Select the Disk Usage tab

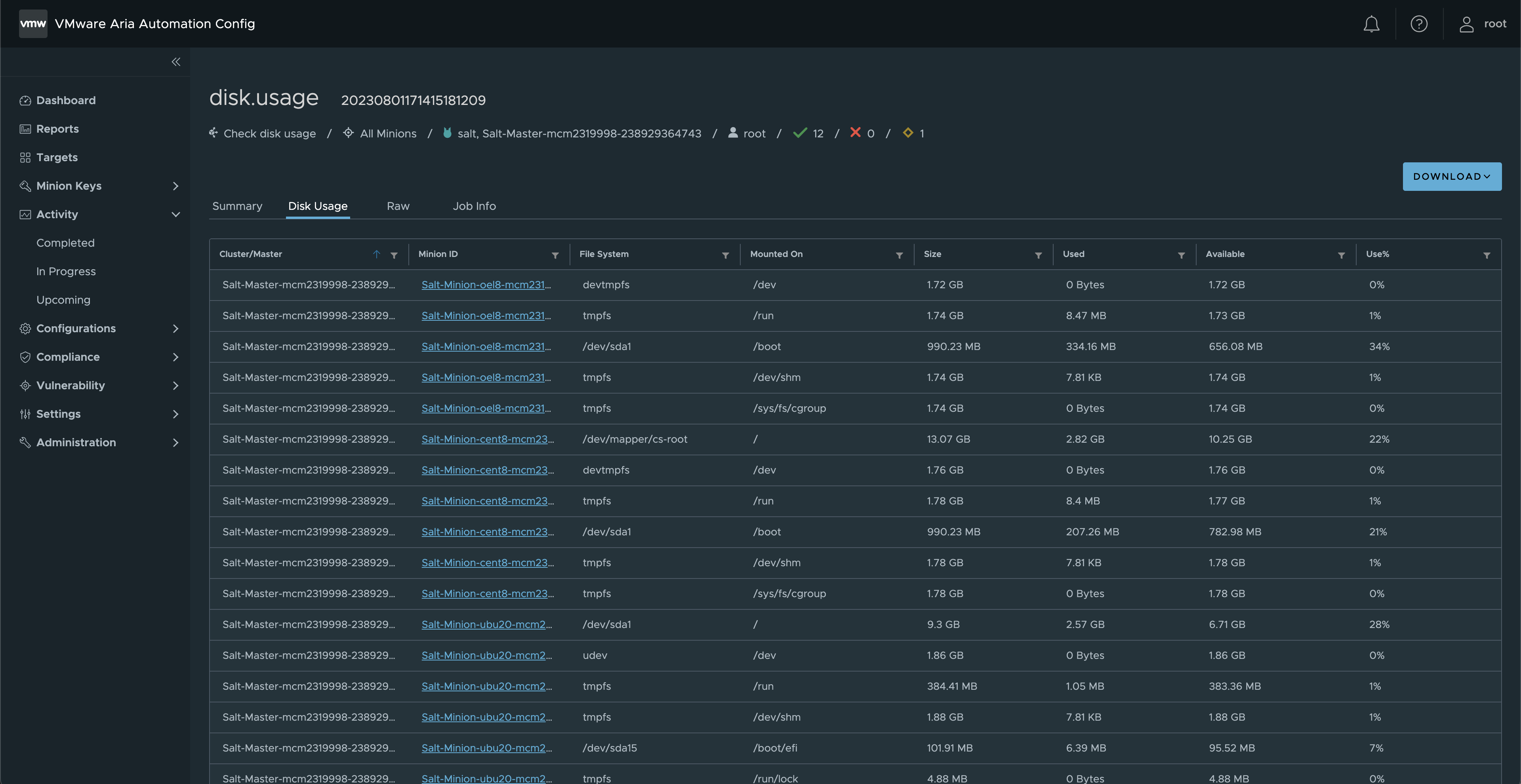coord(318,206)
